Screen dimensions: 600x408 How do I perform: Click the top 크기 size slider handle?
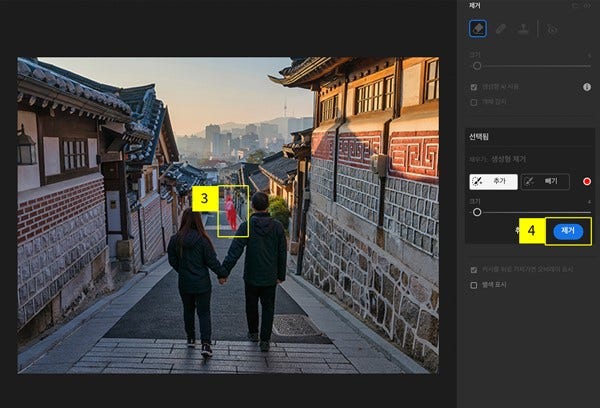coord(477,66)
